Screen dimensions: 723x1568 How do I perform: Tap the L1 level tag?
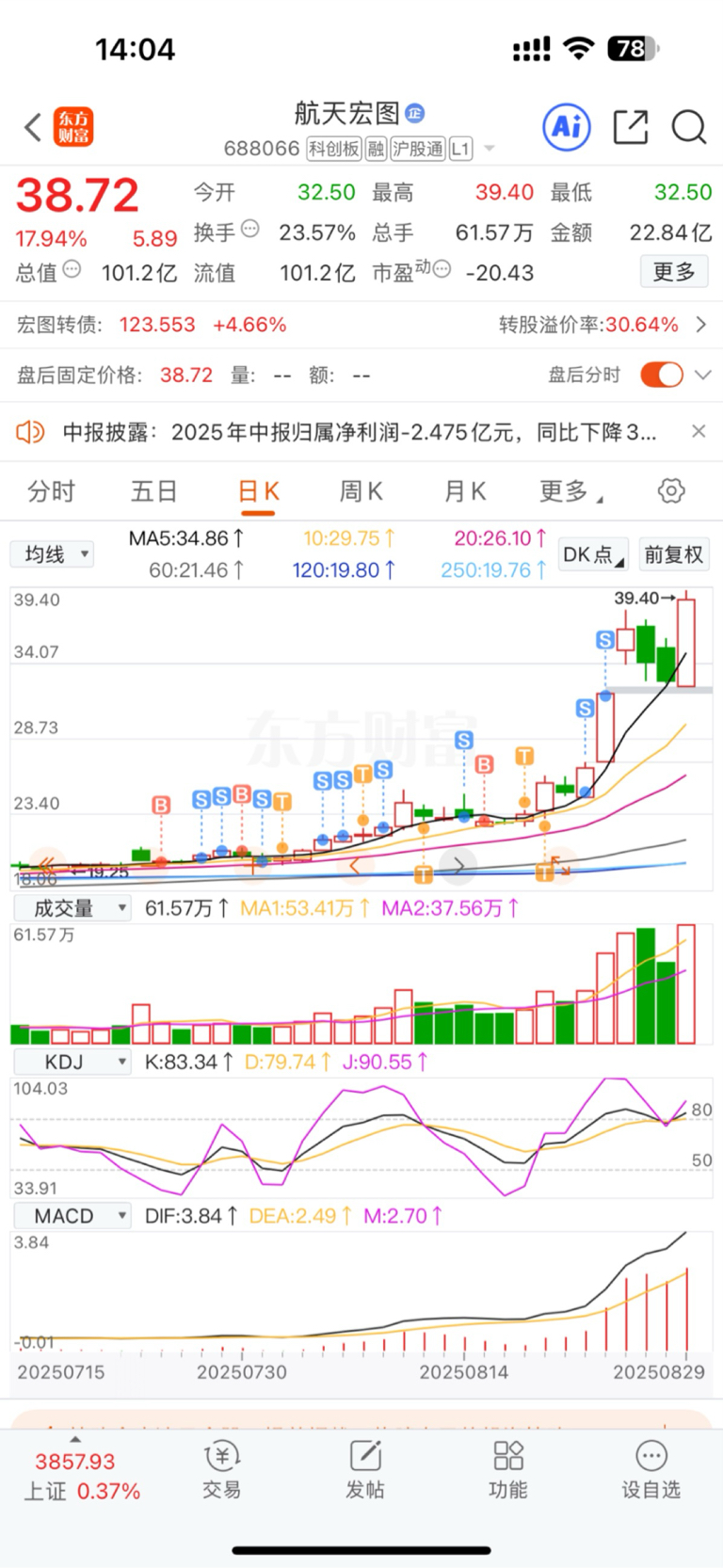click(460, 149)
